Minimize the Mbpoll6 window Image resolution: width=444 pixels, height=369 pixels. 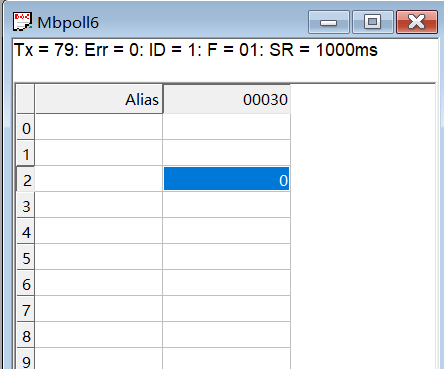coord(329,22)
